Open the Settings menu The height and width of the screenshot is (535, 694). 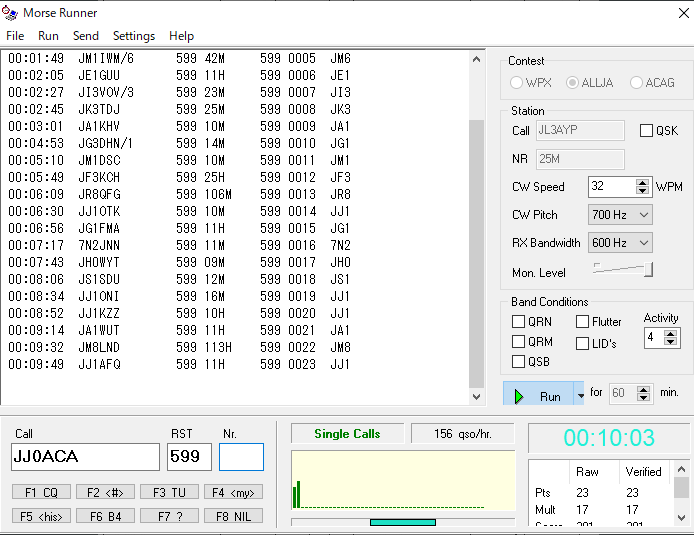pyautogui.click(x=134, y=36)
